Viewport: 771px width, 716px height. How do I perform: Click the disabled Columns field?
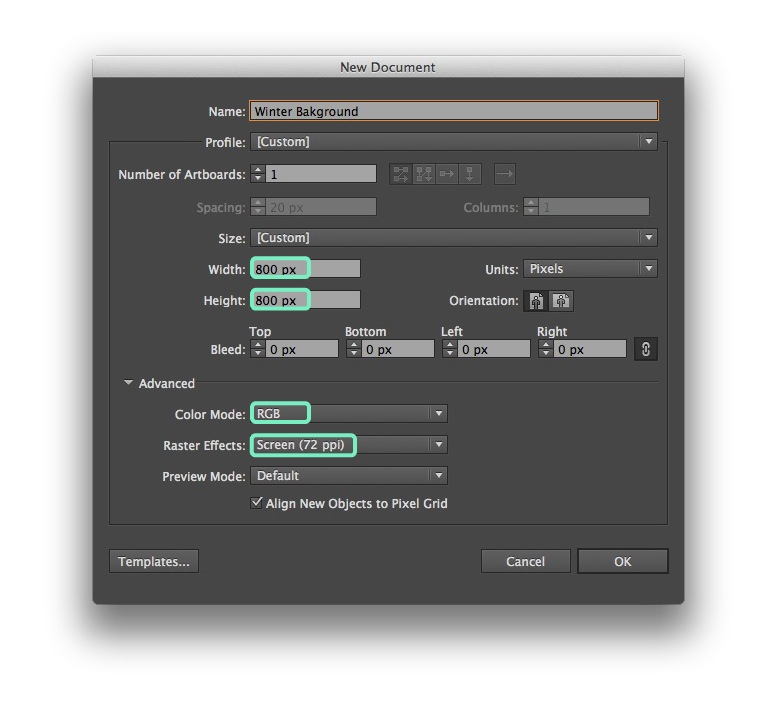594,207
